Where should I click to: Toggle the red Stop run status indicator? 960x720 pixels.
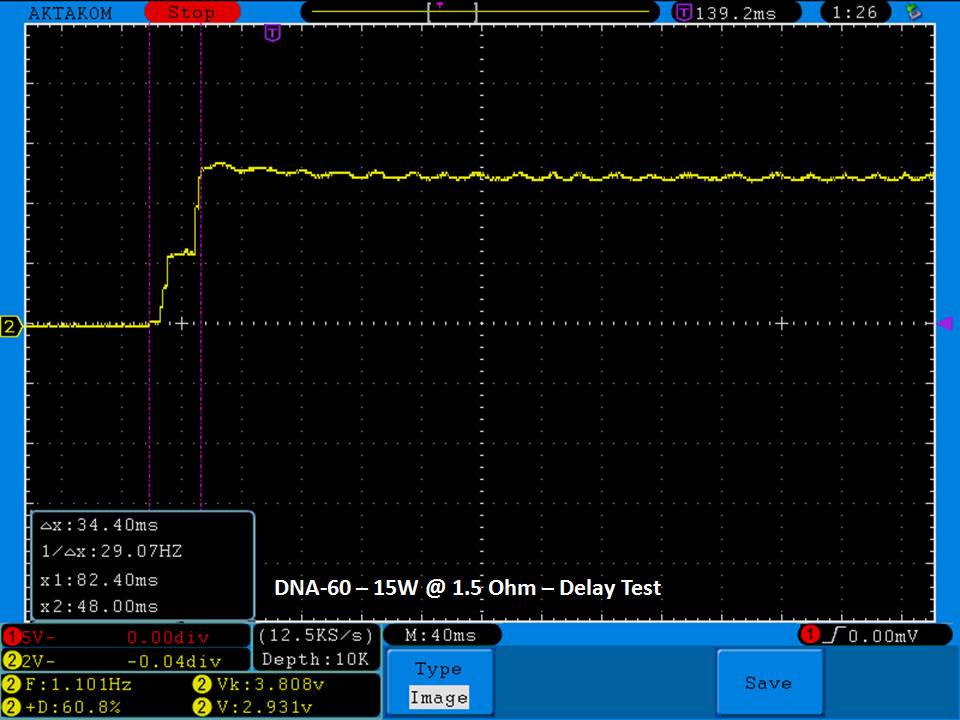click(x=190, y=13)
